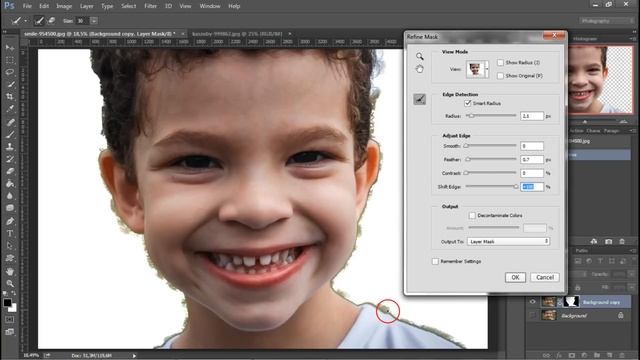Screen dimensions: 640x360
Task: Select the Brush tool in tools panel
Action: click(10, 134)
